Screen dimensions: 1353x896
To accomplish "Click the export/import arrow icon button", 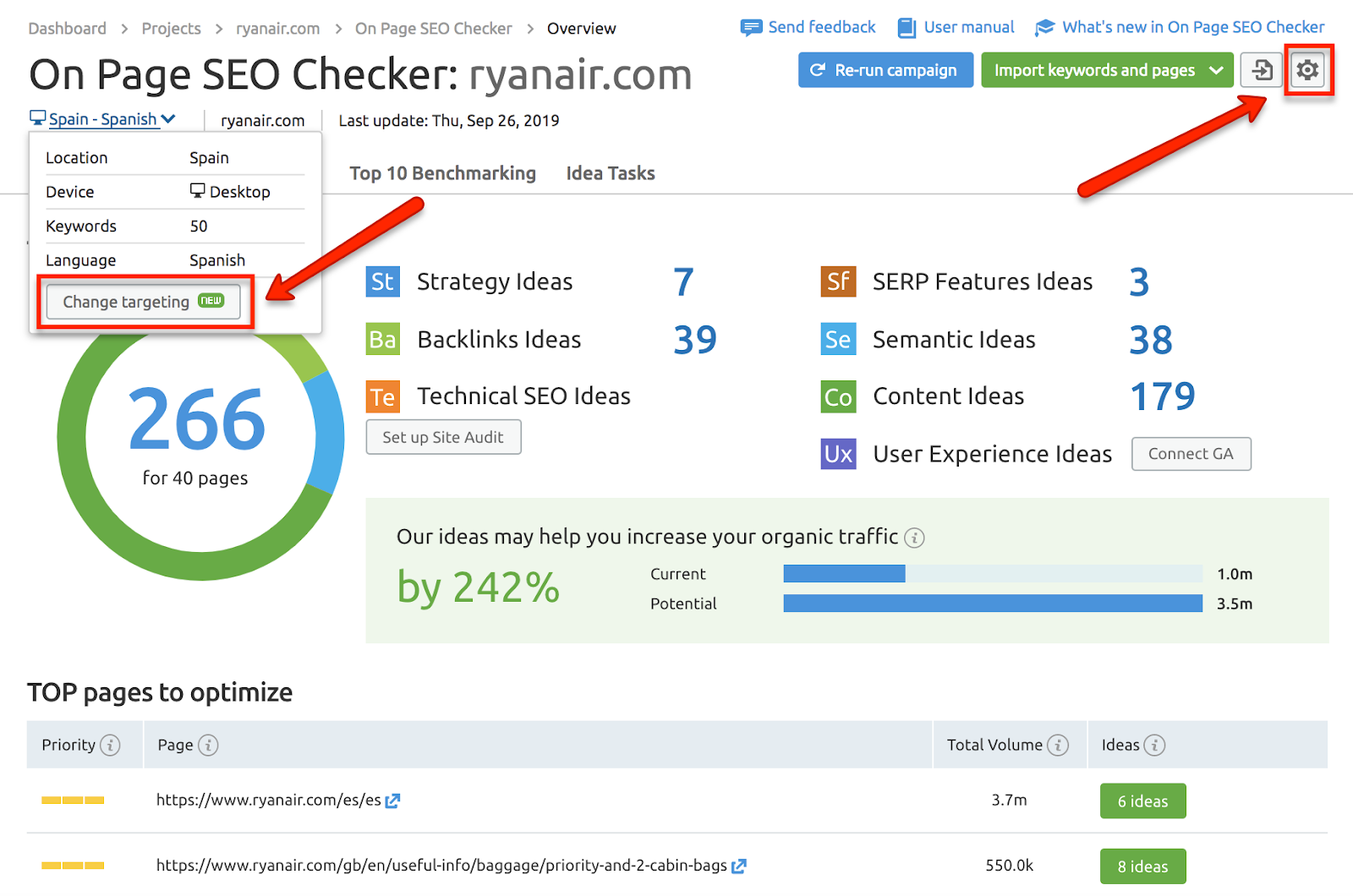I will [x=1262, y=70].
